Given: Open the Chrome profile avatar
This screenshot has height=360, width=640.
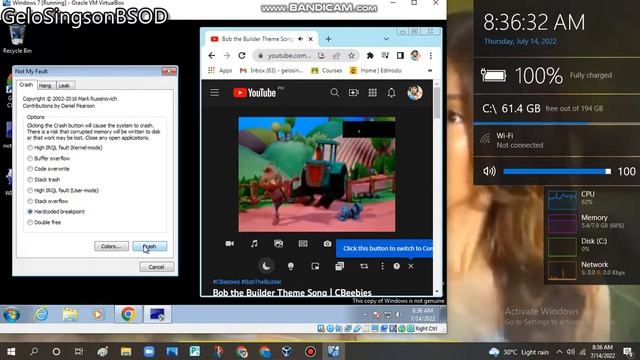Looking at the screenshot, I should tap(416, 56).
